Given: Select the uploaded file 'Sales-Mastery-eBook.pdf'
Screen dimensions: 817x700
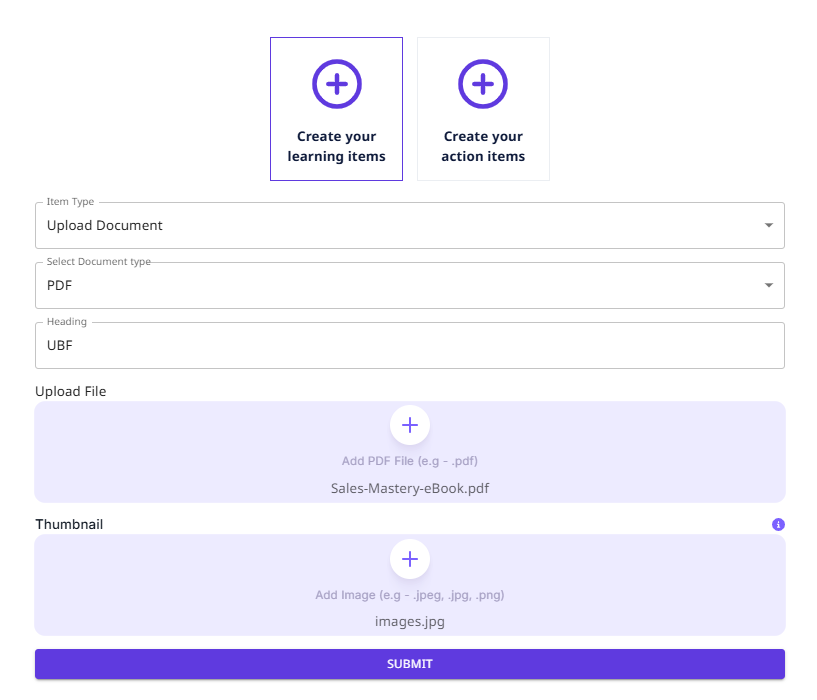Looking at the screenshot, I should [409, 489].
